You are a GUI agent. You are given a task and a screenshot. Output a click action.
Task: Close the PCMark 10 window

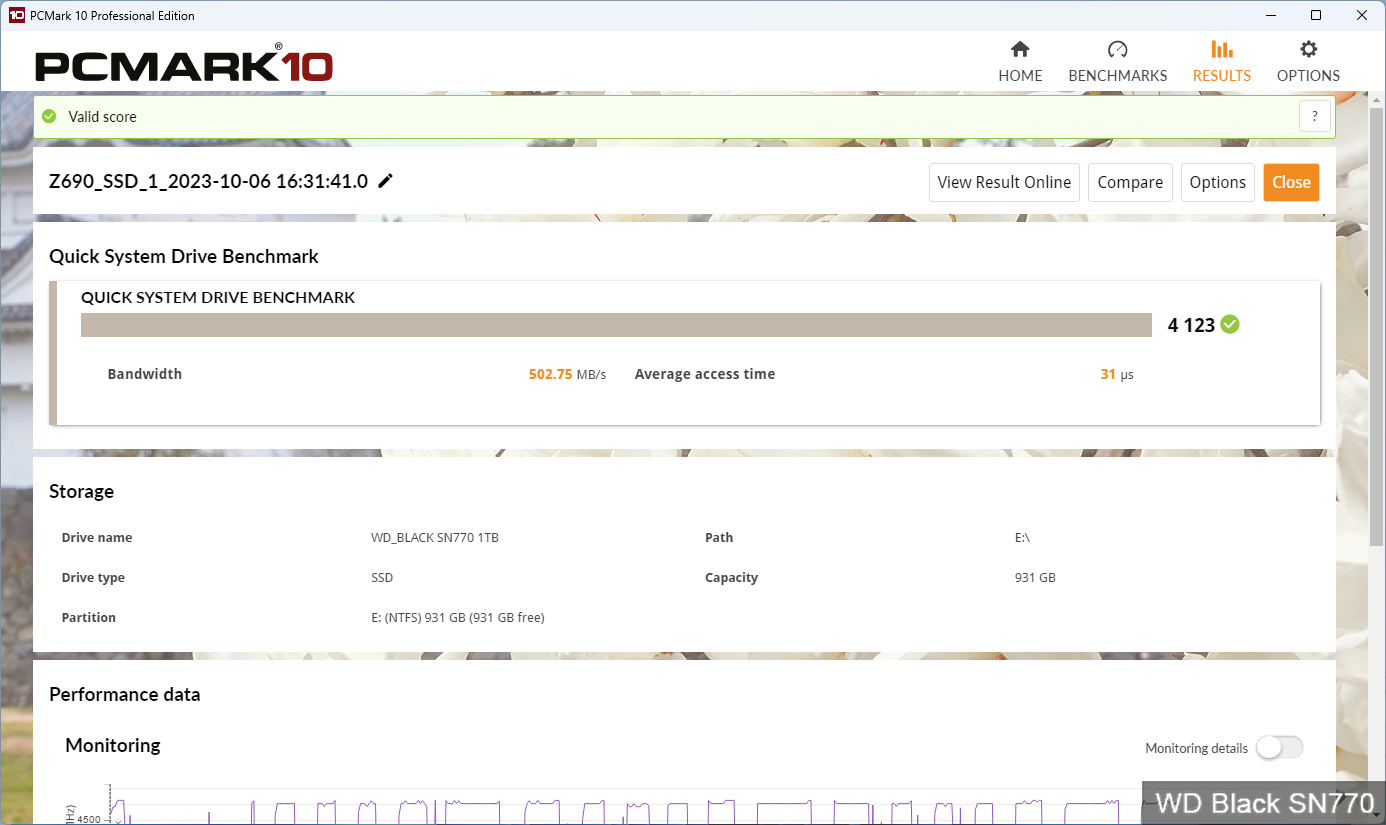coord(1362,15)
